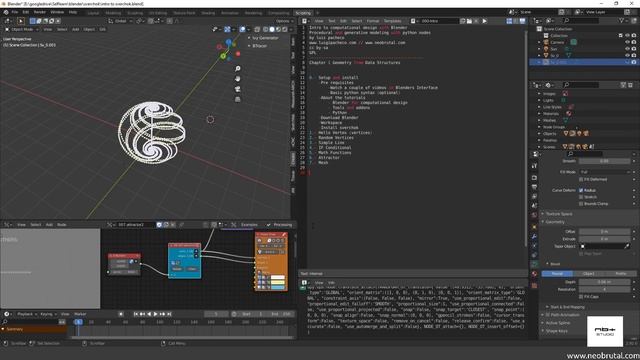Hide the Camera in outliner via eye
The width and height of the screenshot is (640, 360).
pos(627,42)
